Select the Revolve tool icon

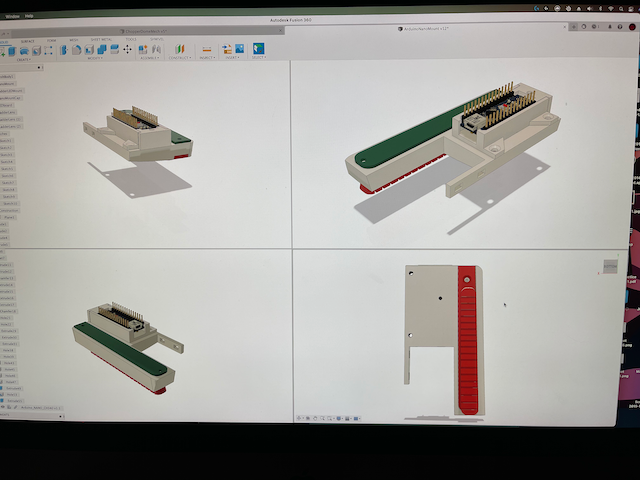click(24, 51)
